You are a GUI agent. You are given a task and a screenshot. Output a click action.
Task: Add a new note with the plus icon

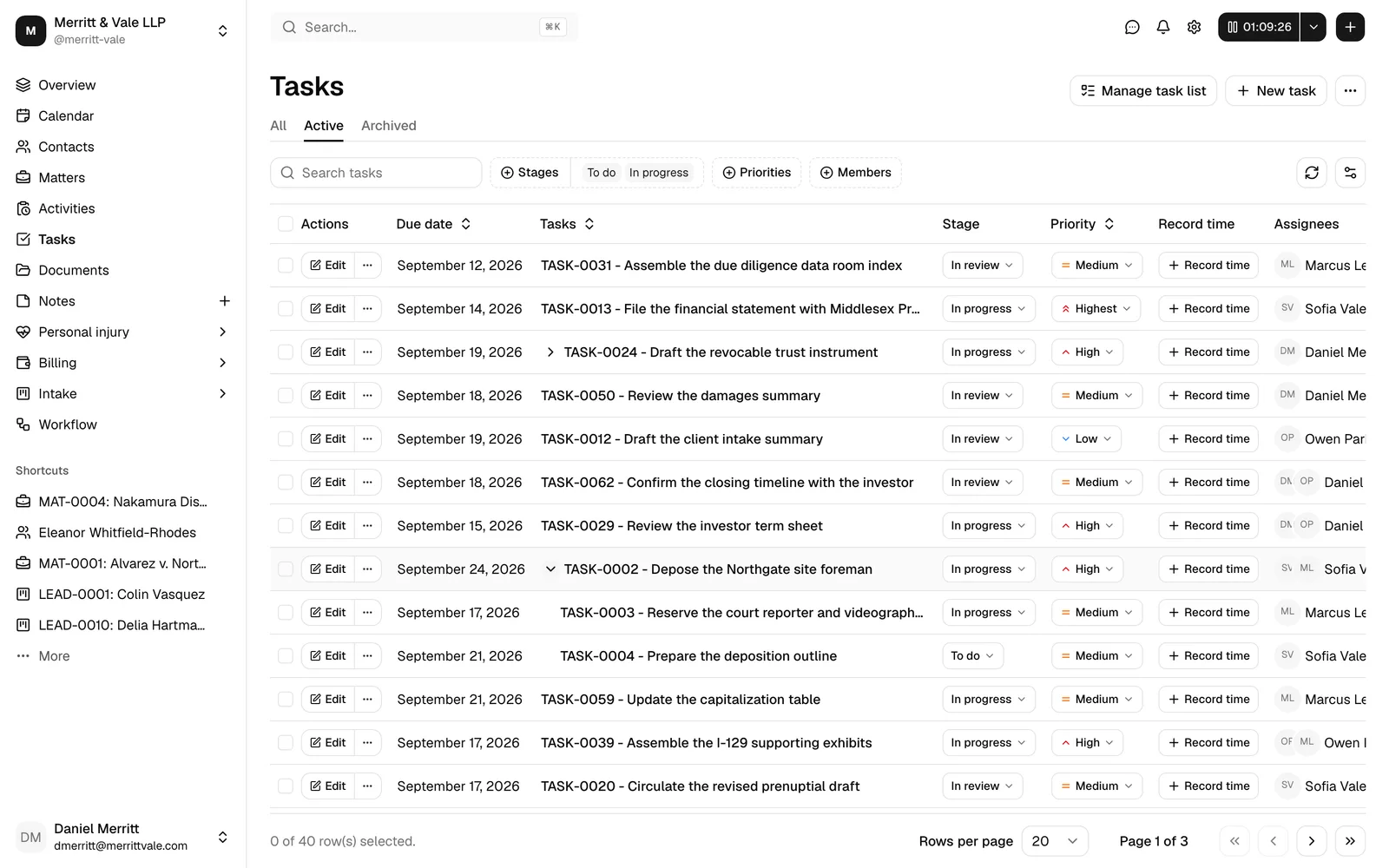tap(225, 301)
